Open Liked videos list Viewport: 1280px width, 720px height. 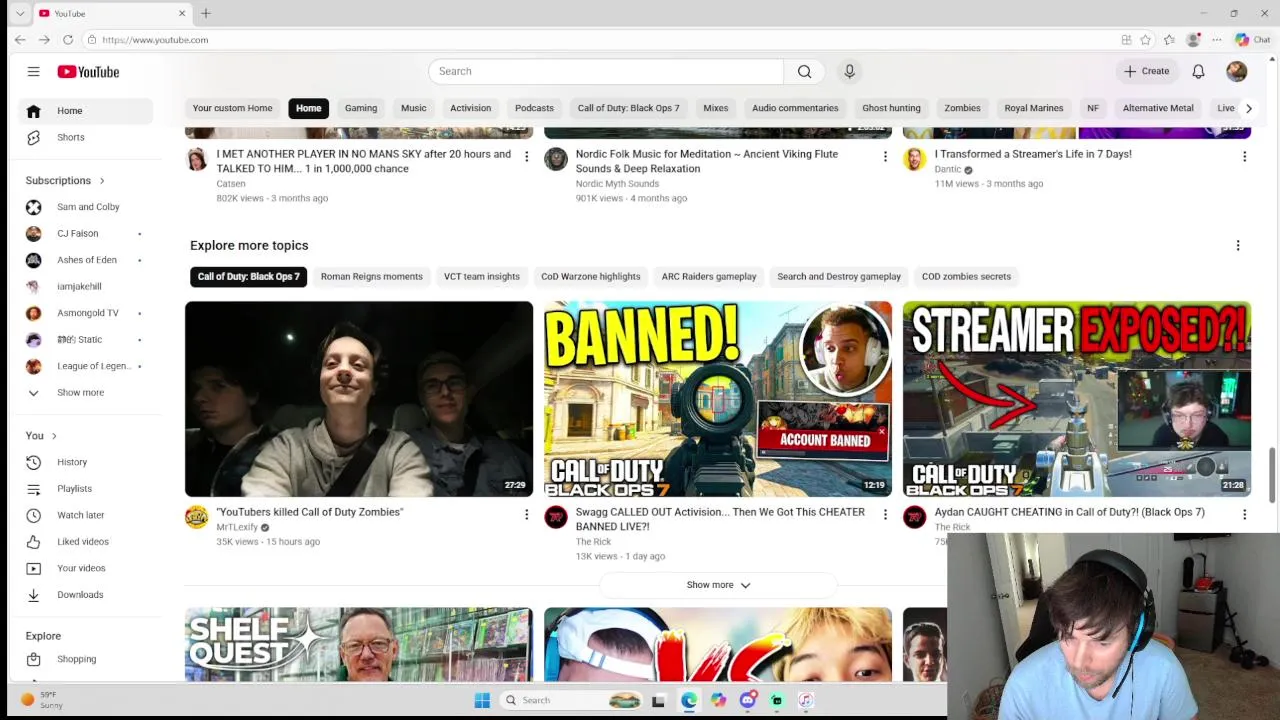coord(85,542)
